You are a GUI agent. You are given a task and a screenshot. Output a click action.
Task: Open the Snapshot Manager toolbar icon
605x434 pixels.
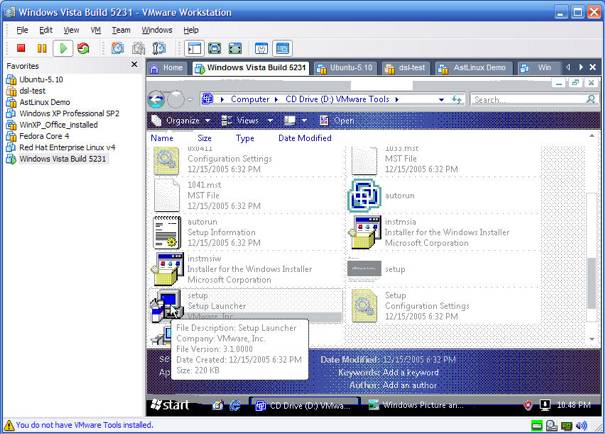[x=159, y=48]
